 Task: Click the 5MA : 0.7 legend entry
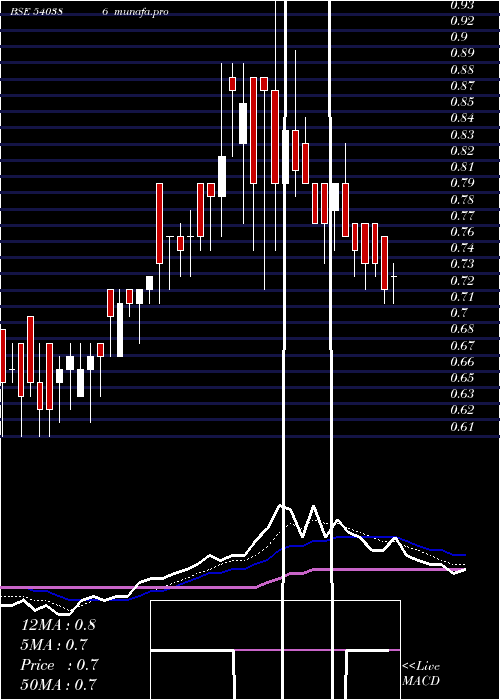(54, 645)
